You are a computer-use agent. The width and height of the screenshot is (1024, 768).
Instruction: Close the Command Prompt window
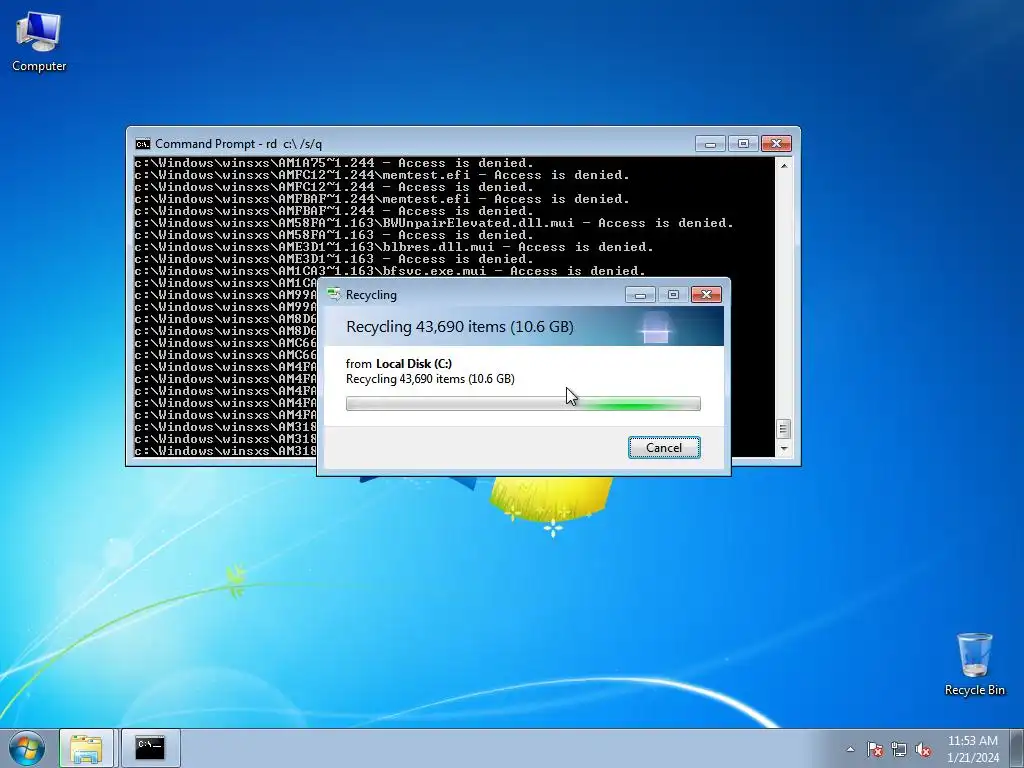(776, 144)
